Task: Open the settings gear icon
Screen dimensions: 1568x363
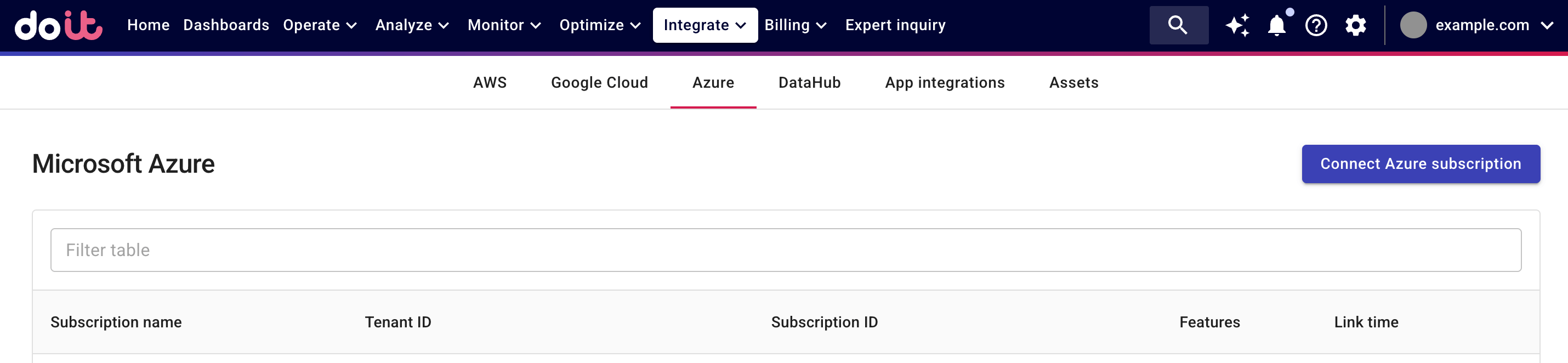Action: click(x=1356, y=25)
